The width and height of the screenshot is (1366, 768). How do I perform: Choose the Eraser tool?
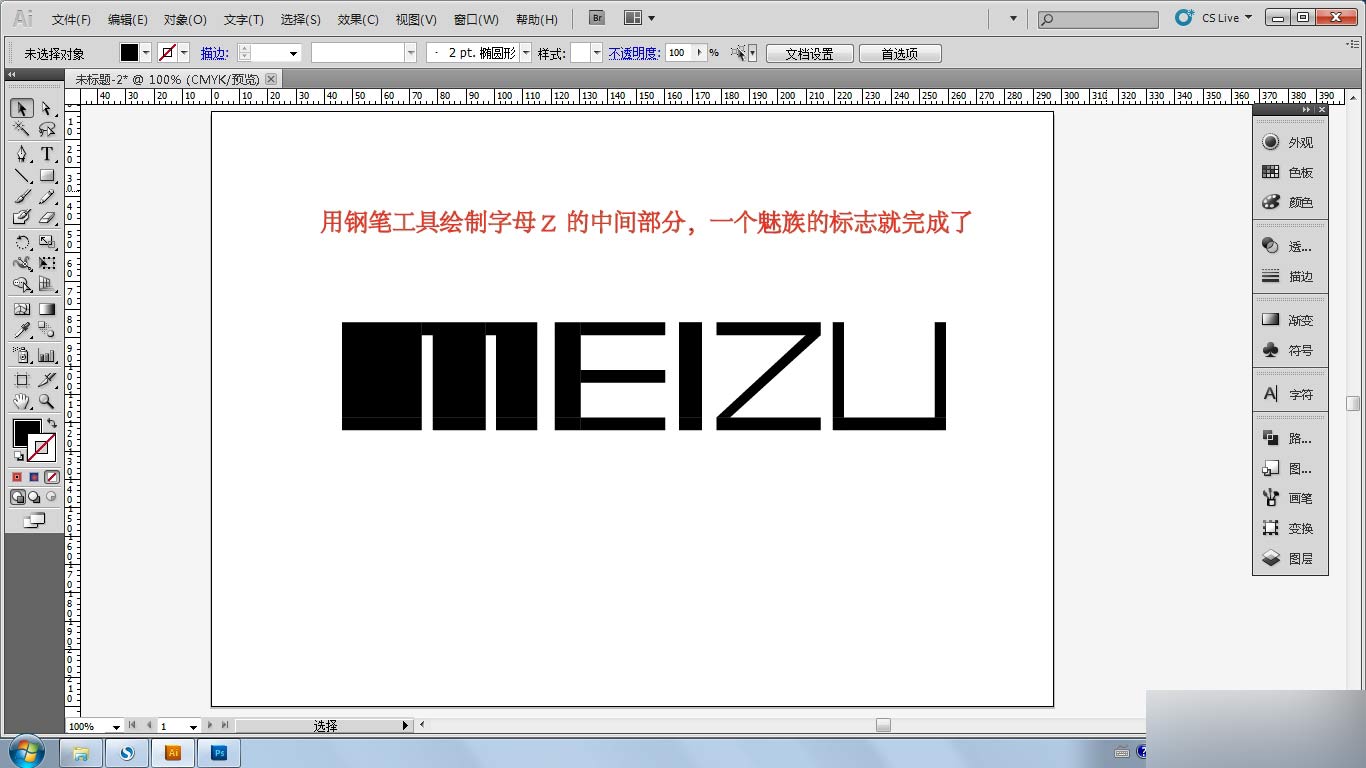point(46,218)
